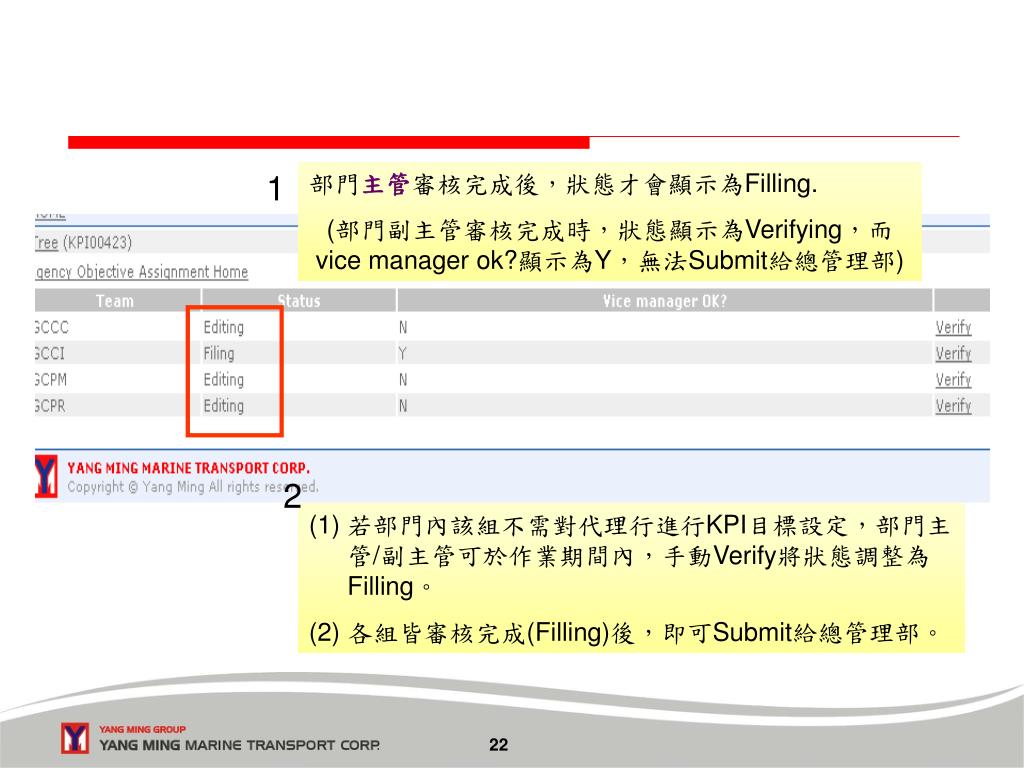Click the Verify link for GCCC row

(953, 327)
